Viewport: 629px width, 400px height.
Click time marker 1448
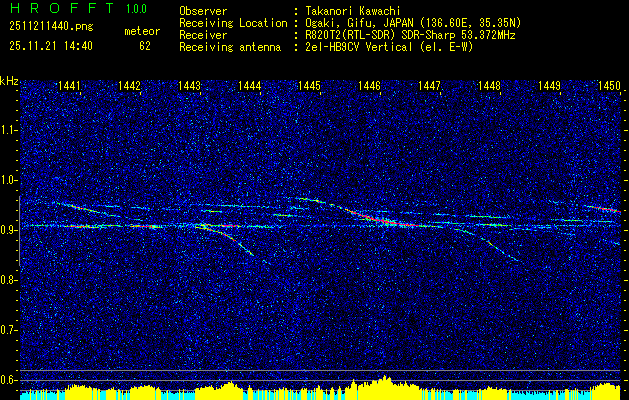coord(489,86)
